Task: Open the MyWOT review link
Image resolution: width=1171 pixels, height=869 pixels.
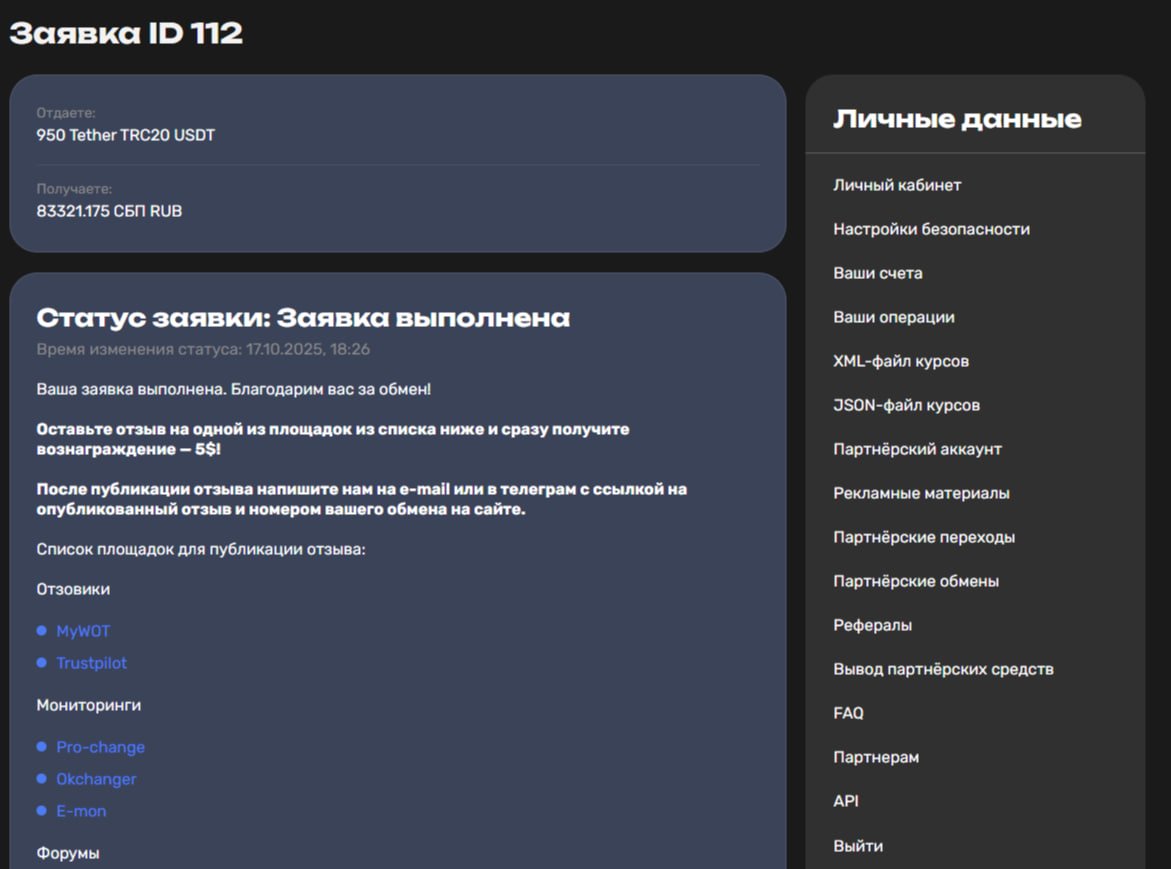Action: pyautogui.click(x=83, y=631)
